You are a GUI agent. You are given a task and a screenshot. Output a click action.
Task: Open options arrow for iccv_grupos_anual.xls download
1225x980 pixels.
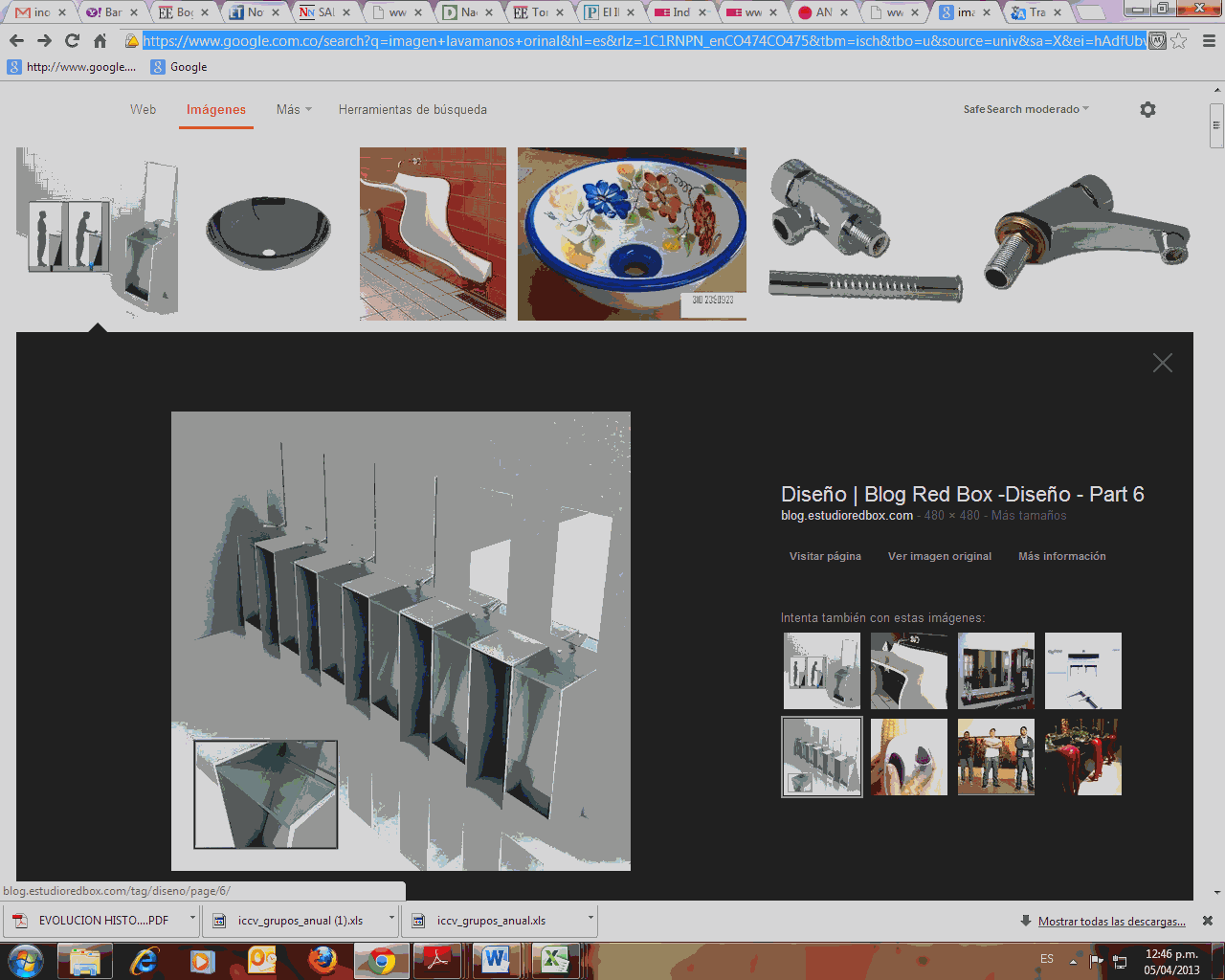click(590, 919)
